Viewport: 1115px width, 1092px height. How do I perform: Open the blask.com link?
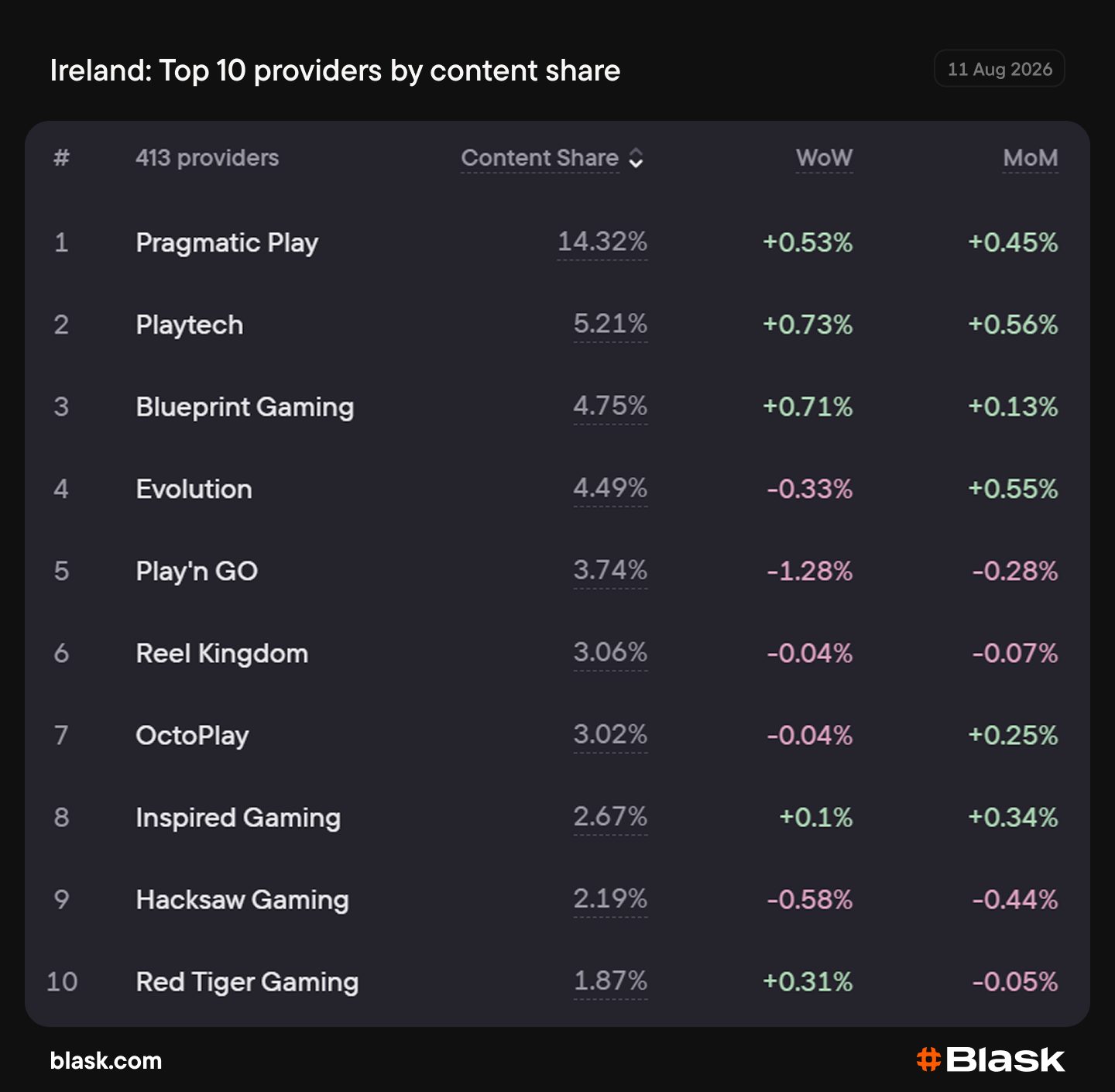click(106, 1060)
